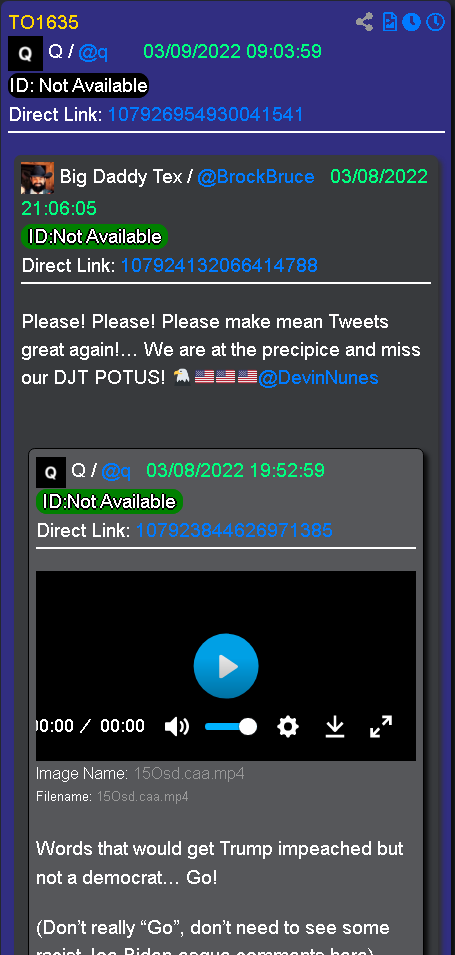Open the @DevinNunes mention link
Viewport: 455px width, 955px height.
318,378
